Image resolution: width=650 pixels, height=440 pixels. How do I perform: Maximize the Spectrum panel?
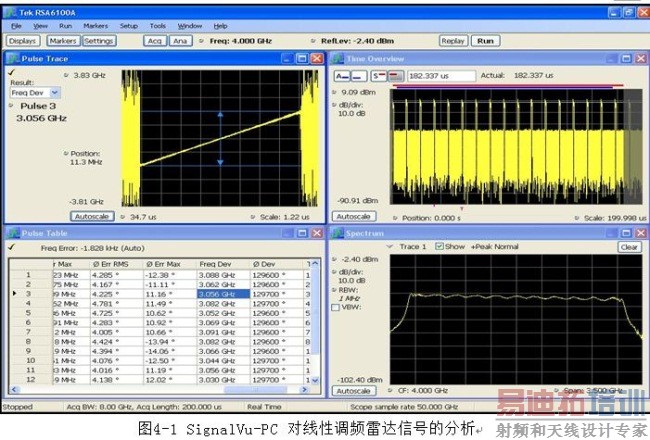pyautogui.click(x=626, y=233)
